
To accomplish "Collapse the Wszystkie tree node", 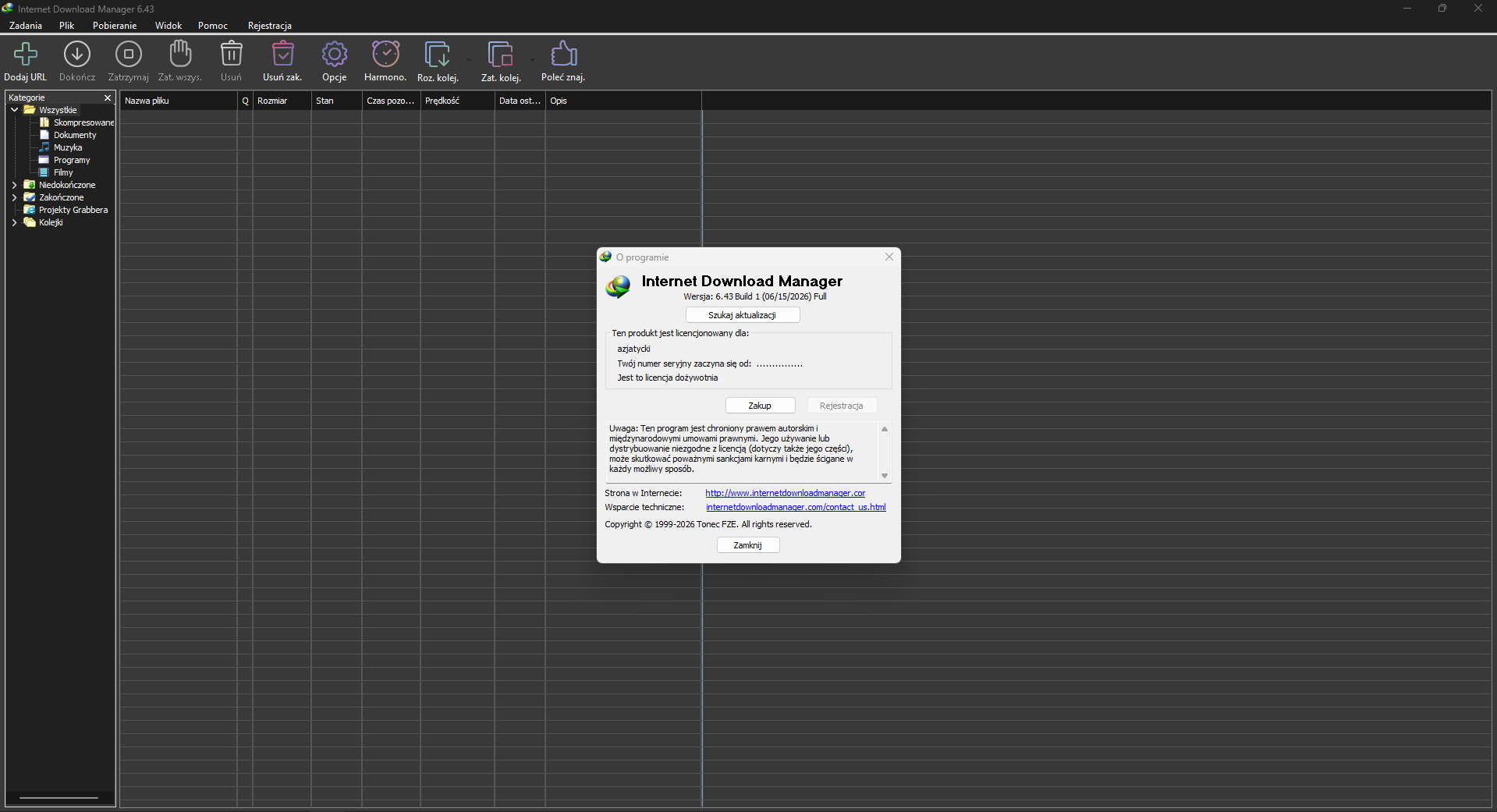I will point(14,110).
